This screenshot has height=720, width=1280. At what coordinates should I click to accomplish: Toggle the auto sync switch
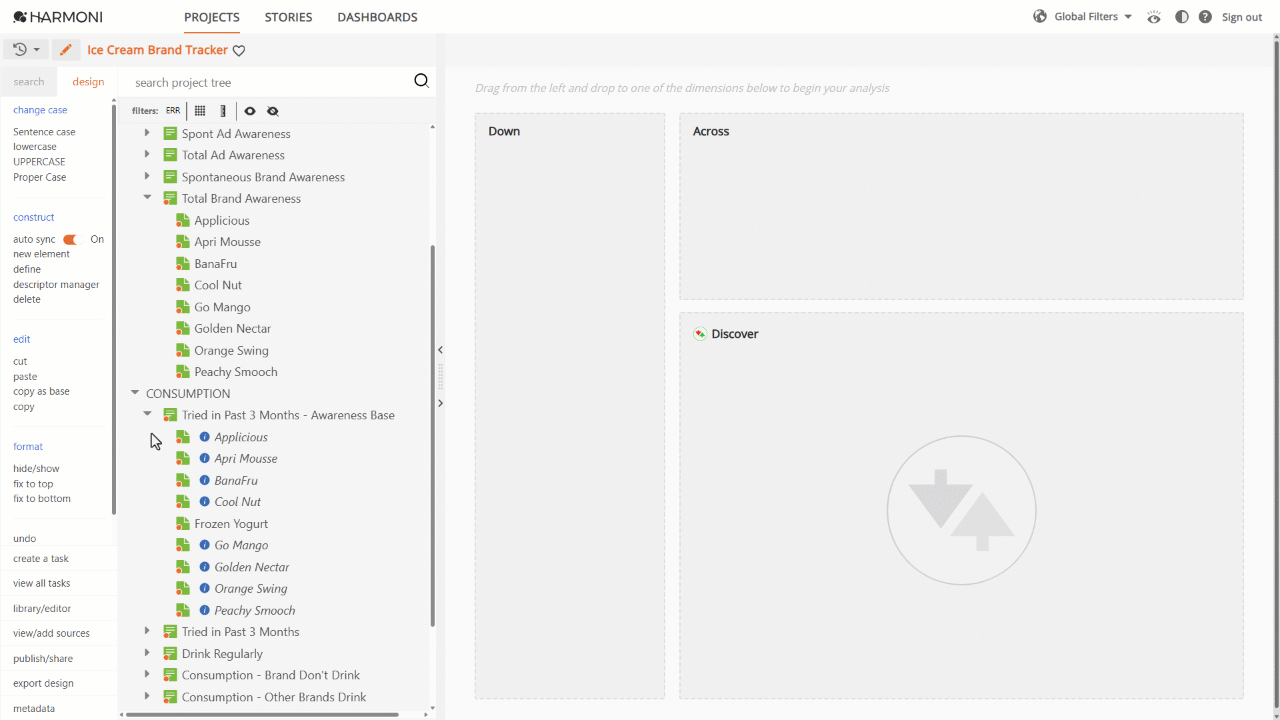tap(70, 240)
